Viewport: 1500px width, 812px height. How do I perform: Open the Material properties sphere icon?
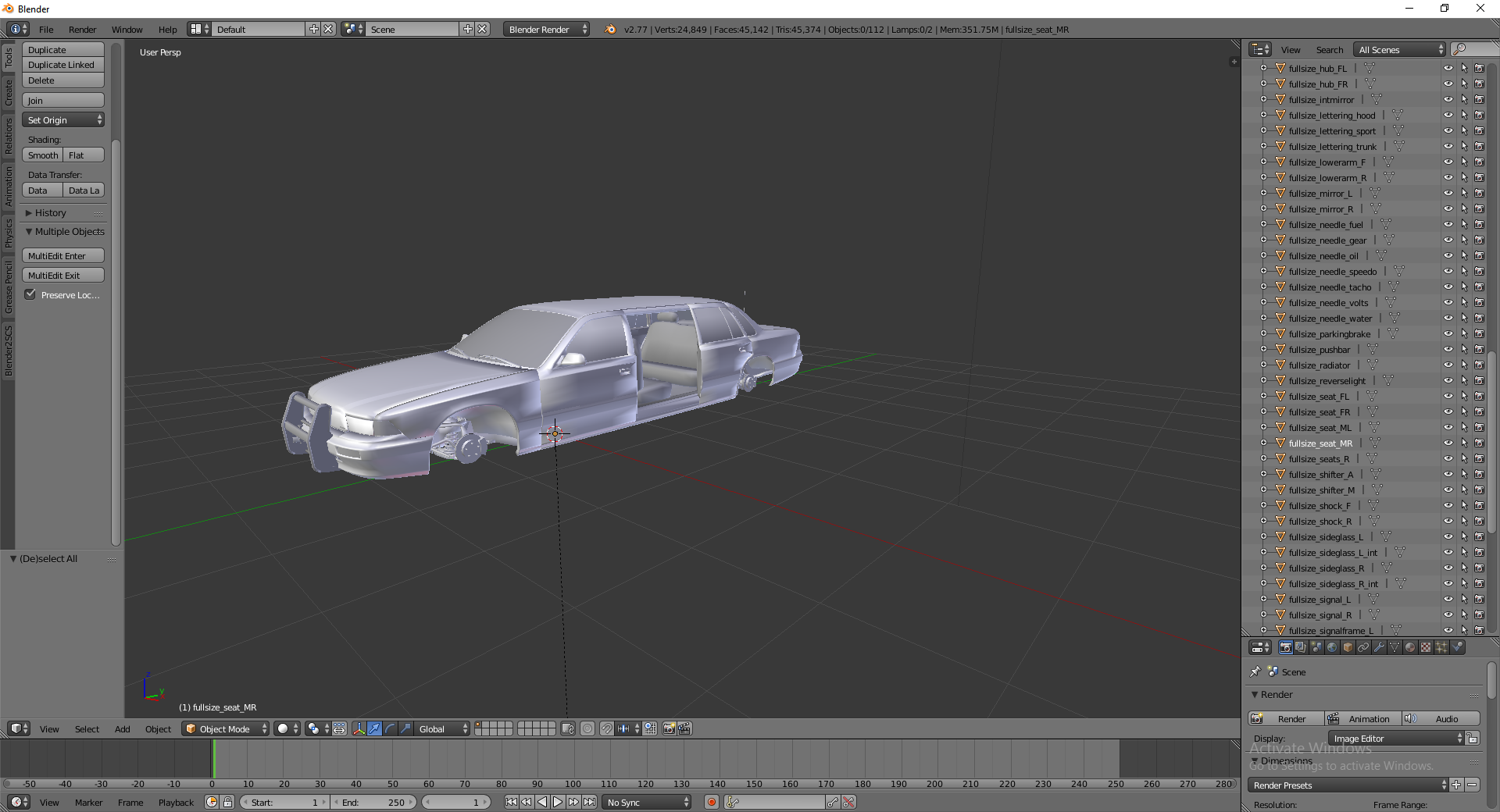click(x=1410, y=647)
